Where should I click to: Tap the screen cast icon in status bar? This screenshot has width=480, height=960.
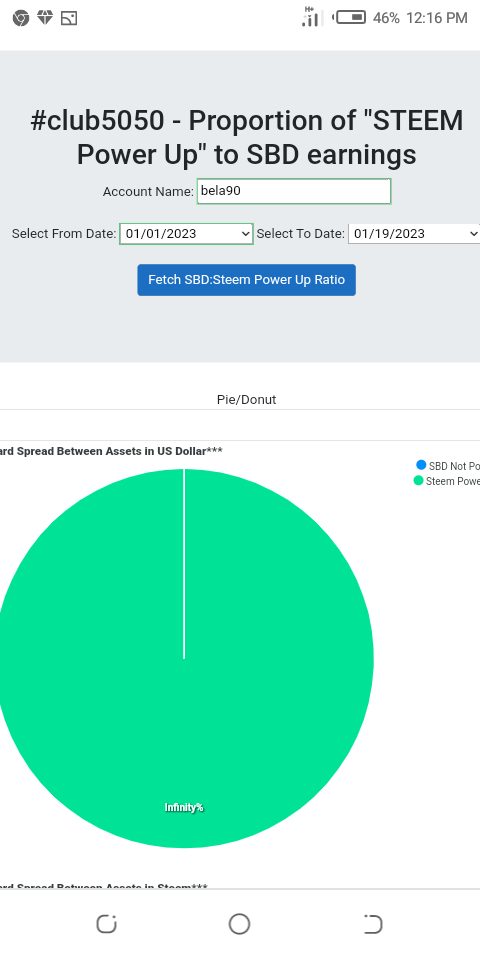coord(69,18)
